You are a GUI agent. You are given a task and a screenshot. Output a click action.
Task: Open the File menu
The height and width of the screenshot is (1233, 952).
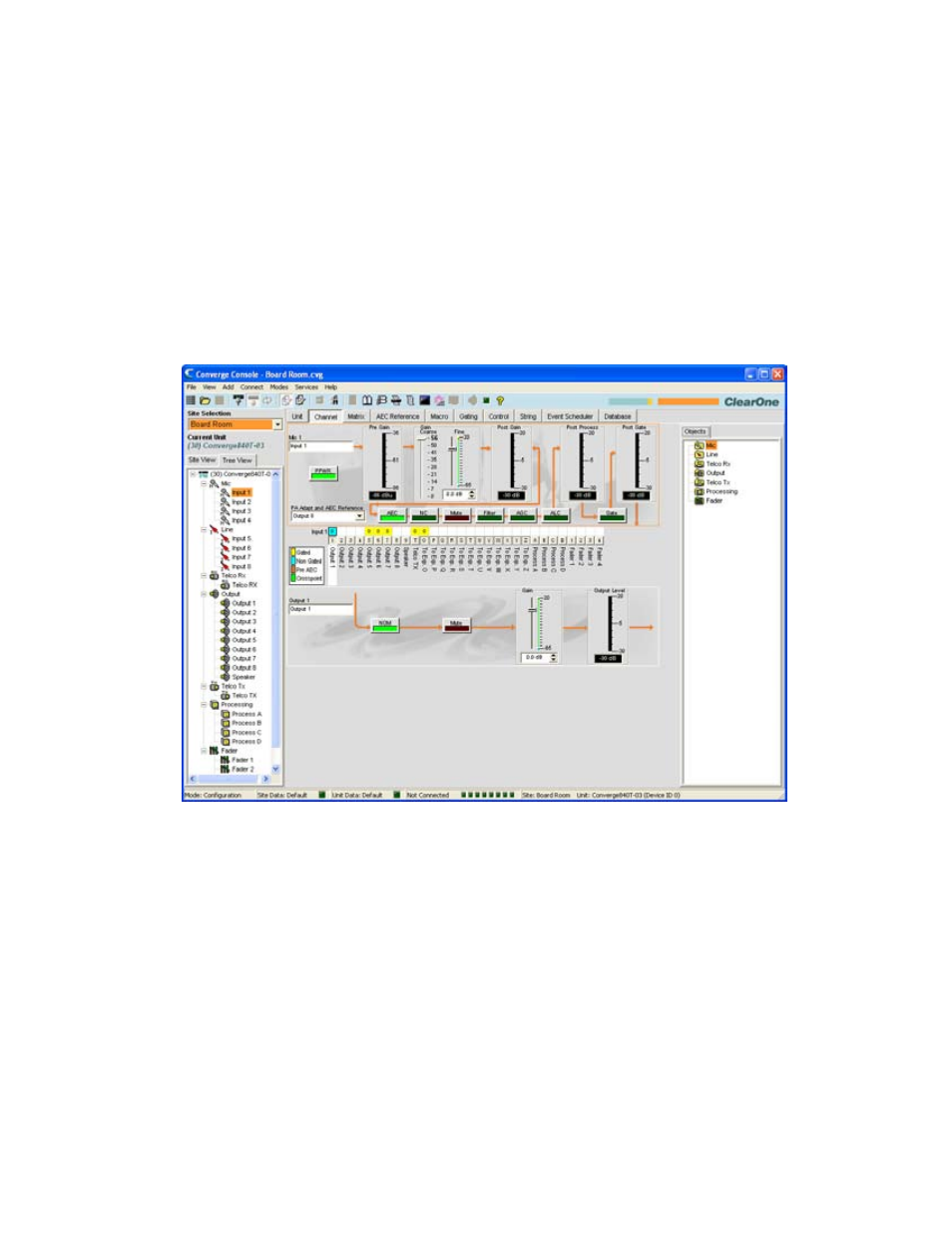pyautogui.click(x=192, y=387)
